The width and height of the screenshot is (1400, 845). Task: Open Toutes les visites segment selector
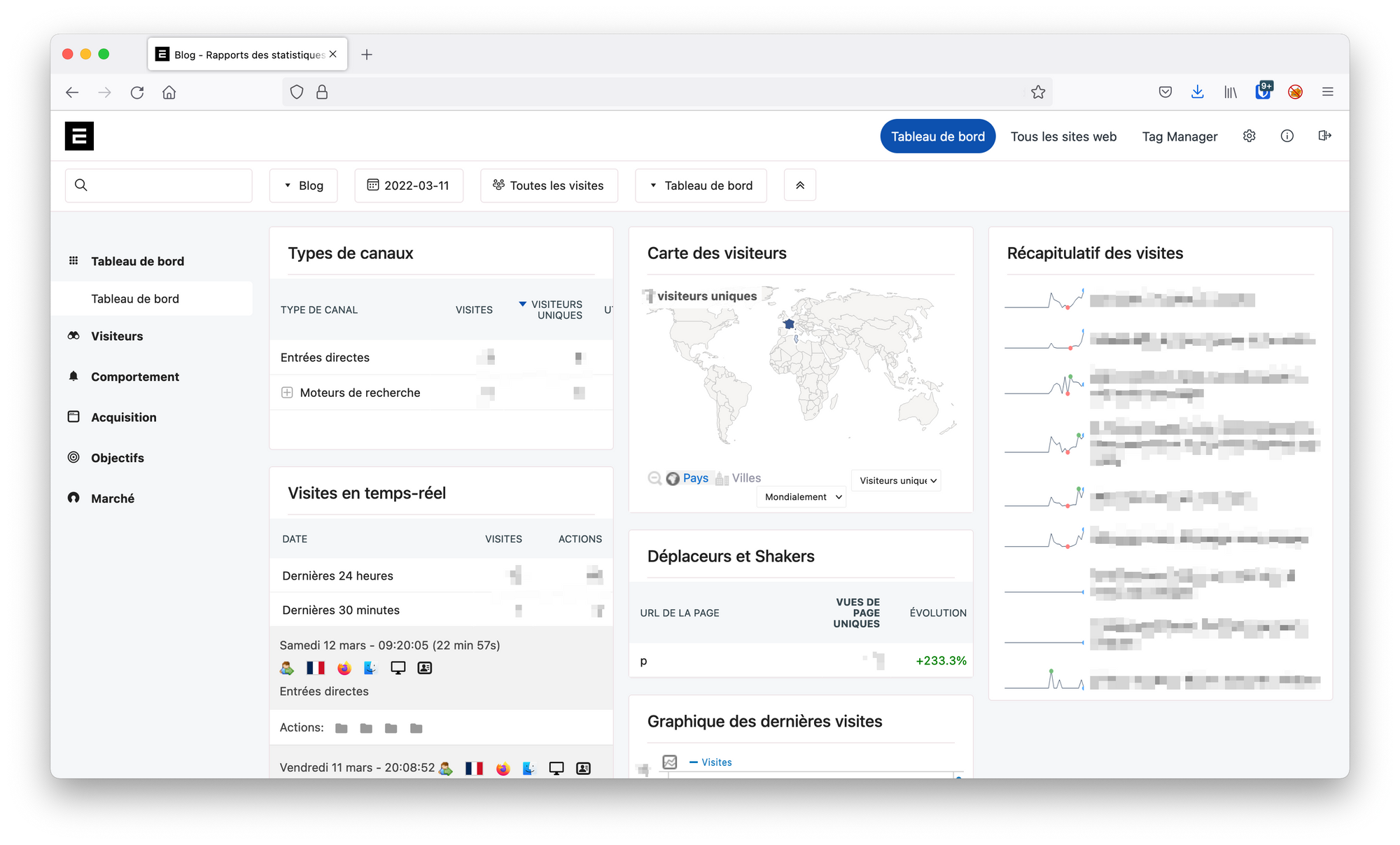(549, 186)
